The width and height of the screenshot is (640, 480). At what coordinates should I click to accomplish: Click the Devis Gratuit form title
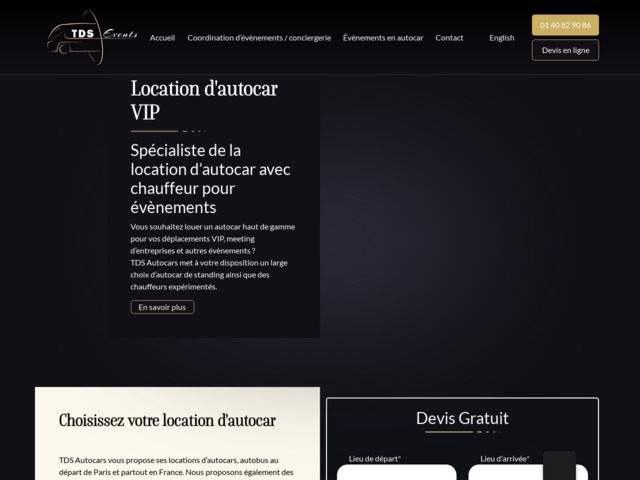click(x=462, y=418)
